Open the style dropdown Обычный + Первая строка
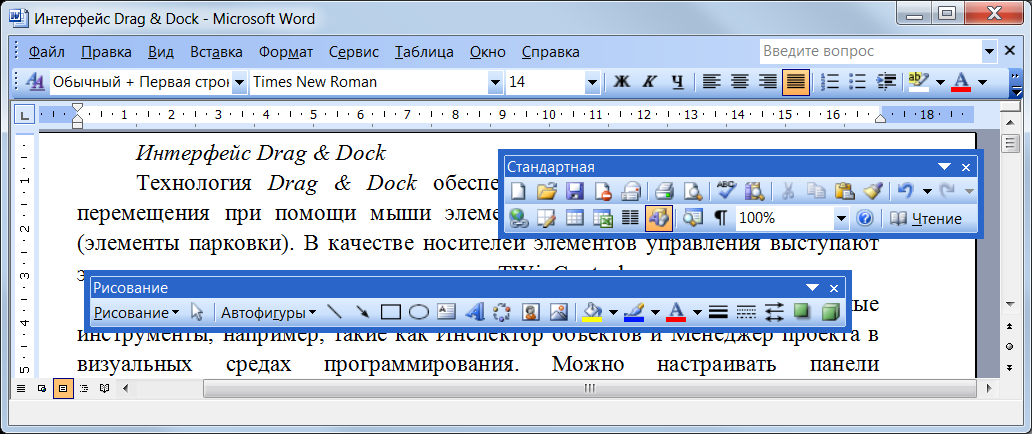 240,83
